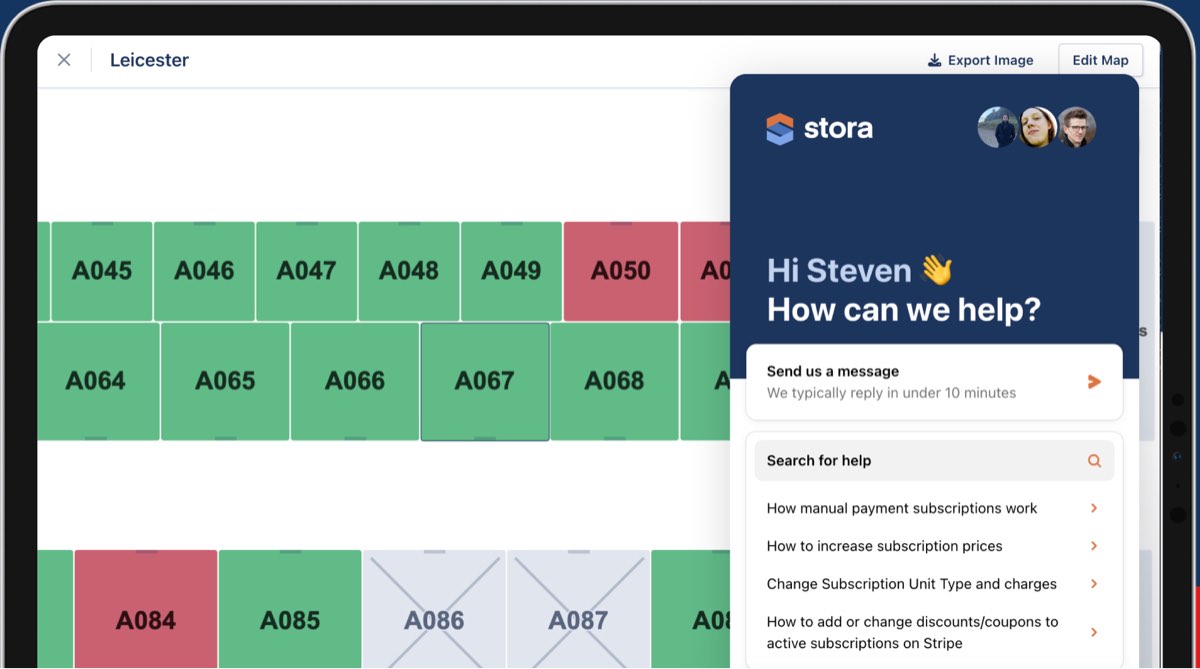The height and width of the screenshot is (669, 1200).
Task: Select the highlighted unit A067
Action: tap(485, 381)
